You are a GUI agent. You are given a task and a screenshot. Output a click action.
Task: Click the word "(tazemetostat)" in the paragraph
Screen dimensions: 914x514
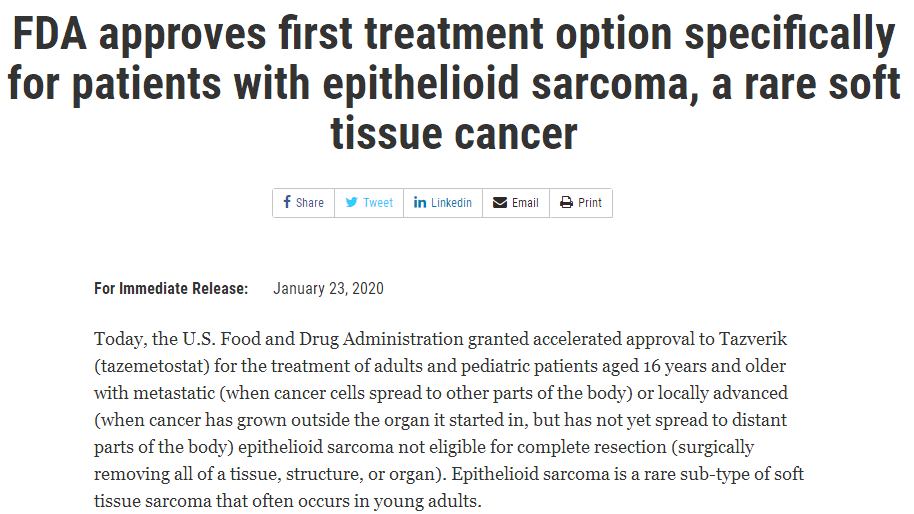tap(152, 366)
